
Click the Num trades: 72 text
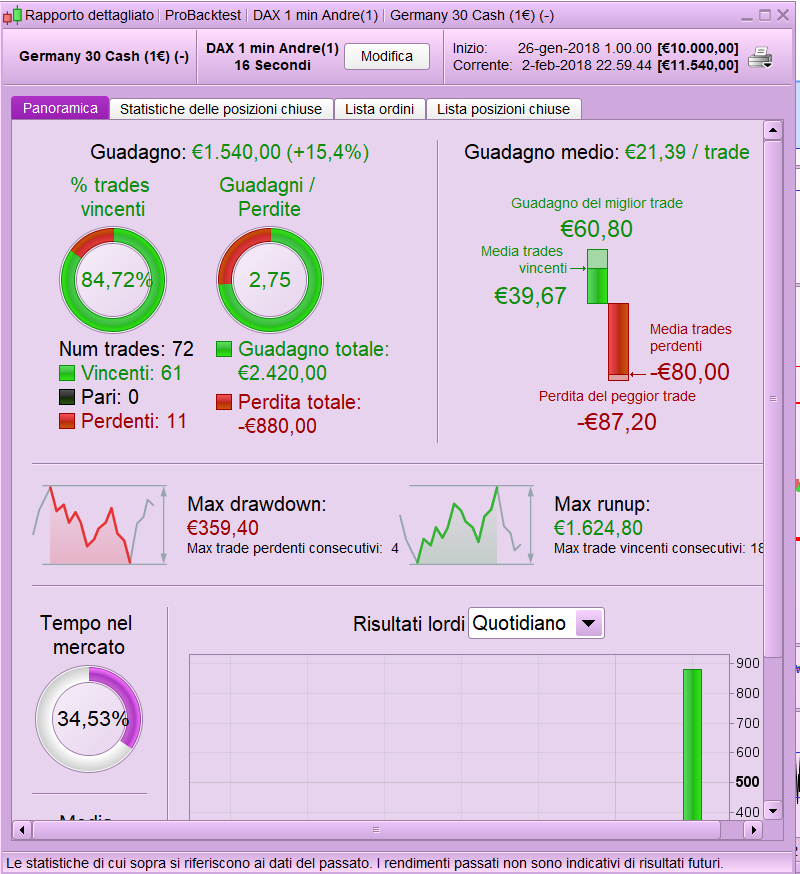pos(127,349)
